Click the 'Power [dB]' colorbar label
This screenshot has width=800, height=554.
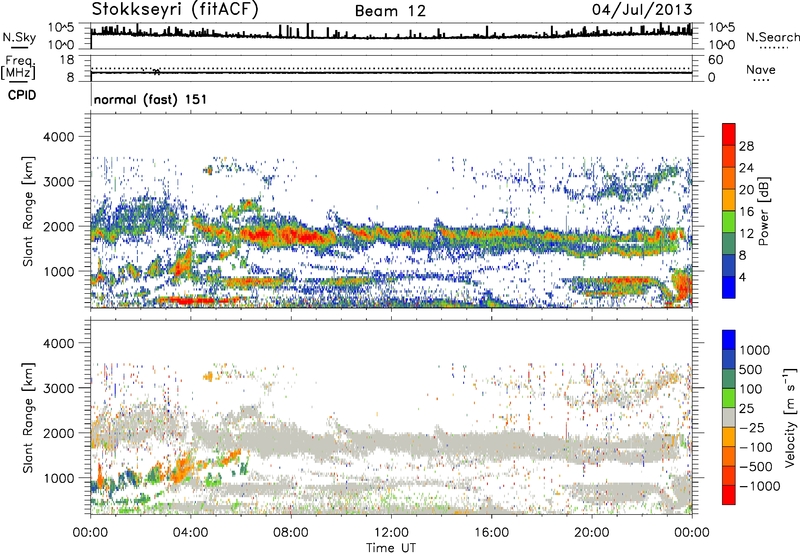[x=763, y=211]
